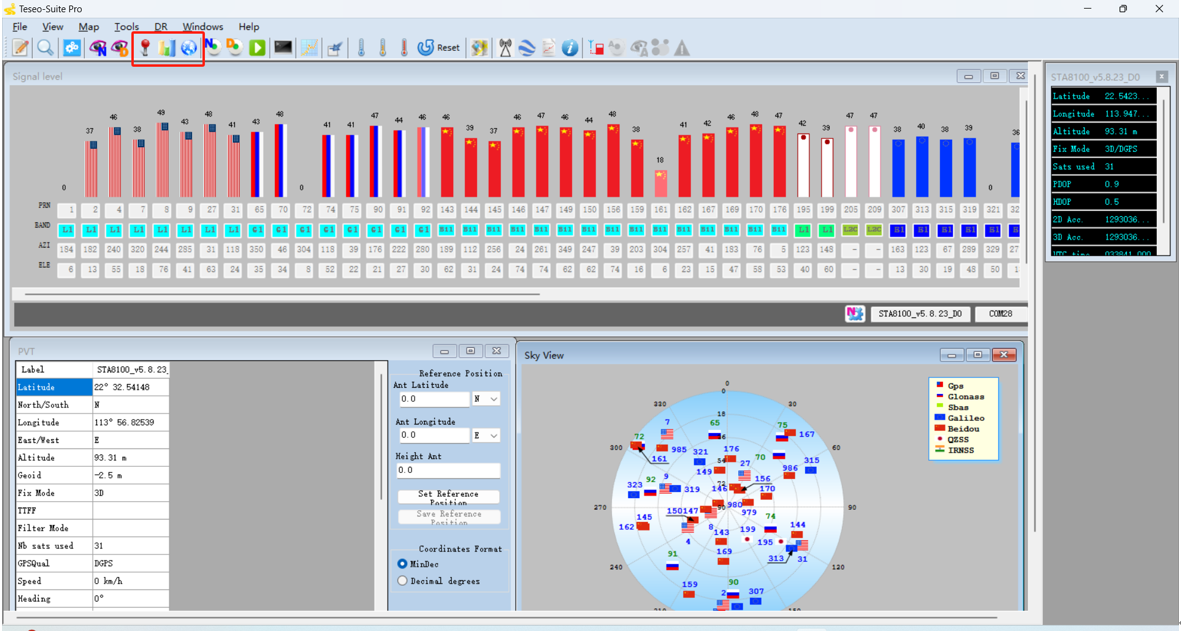Click the COM28 port button
The image size is (1181, 634).
pos(1000,314)
